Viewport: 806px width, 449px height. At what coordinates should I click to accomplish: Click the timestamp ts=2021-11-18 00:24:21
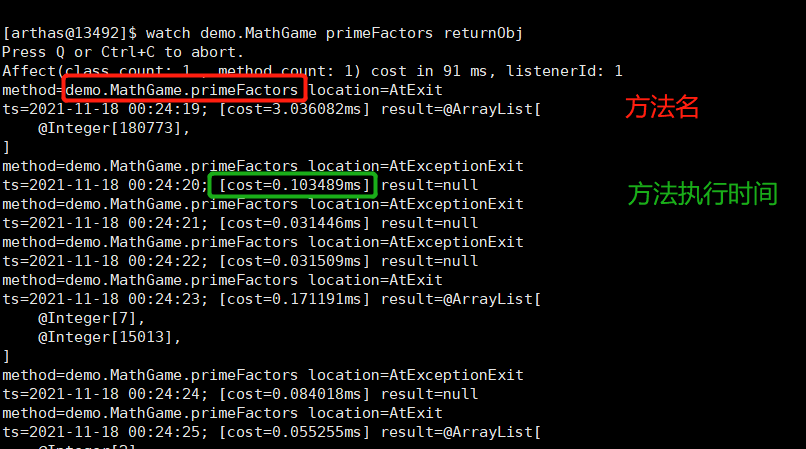pos(103,223)
